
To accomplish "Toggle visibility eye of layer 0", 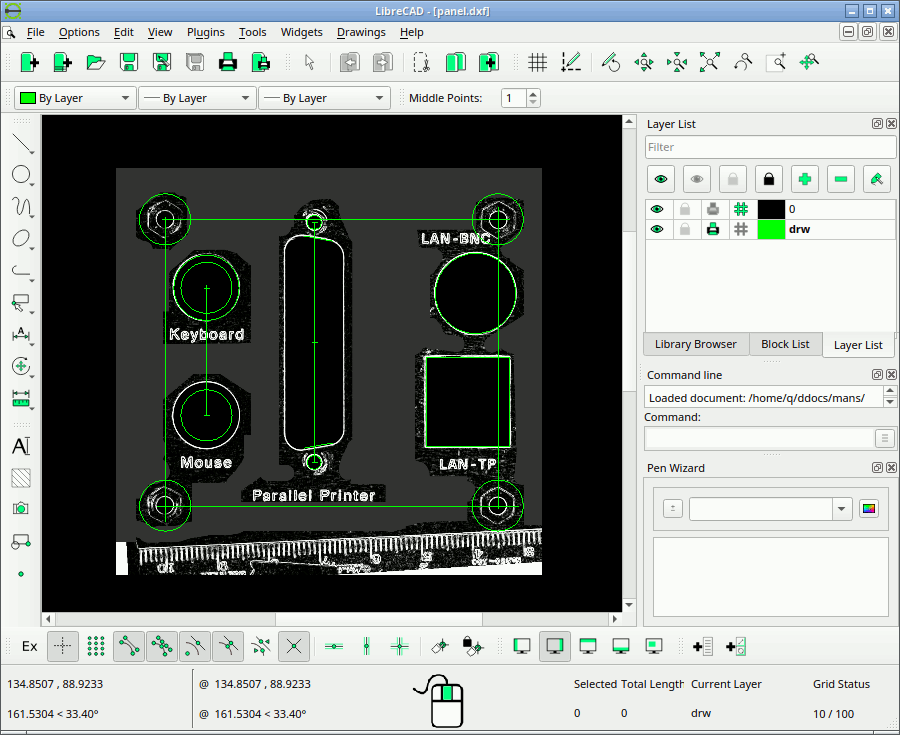I will [x=657, y=209].
